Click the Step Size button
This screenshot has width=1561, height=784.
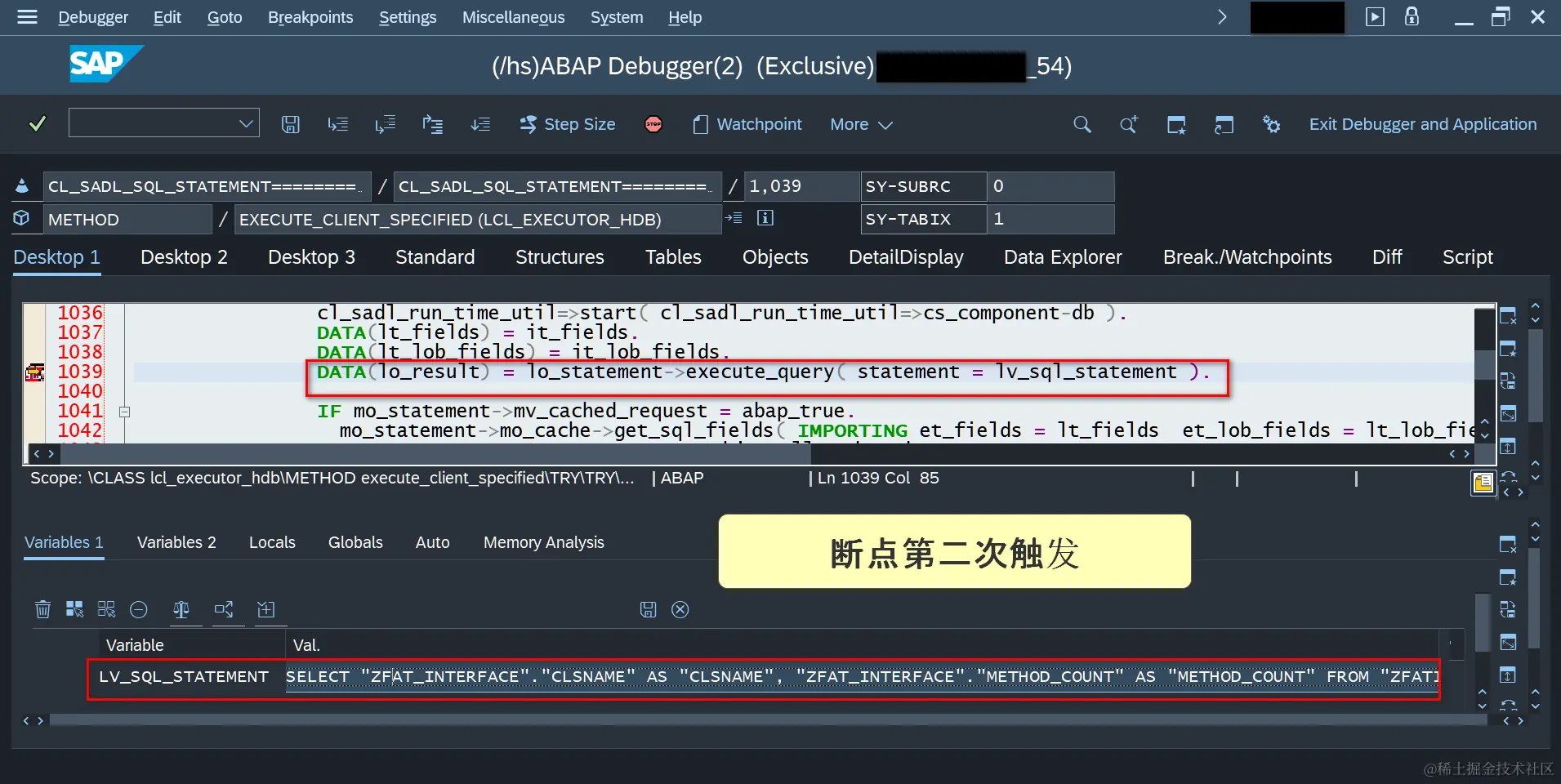[x=568, y=124]
